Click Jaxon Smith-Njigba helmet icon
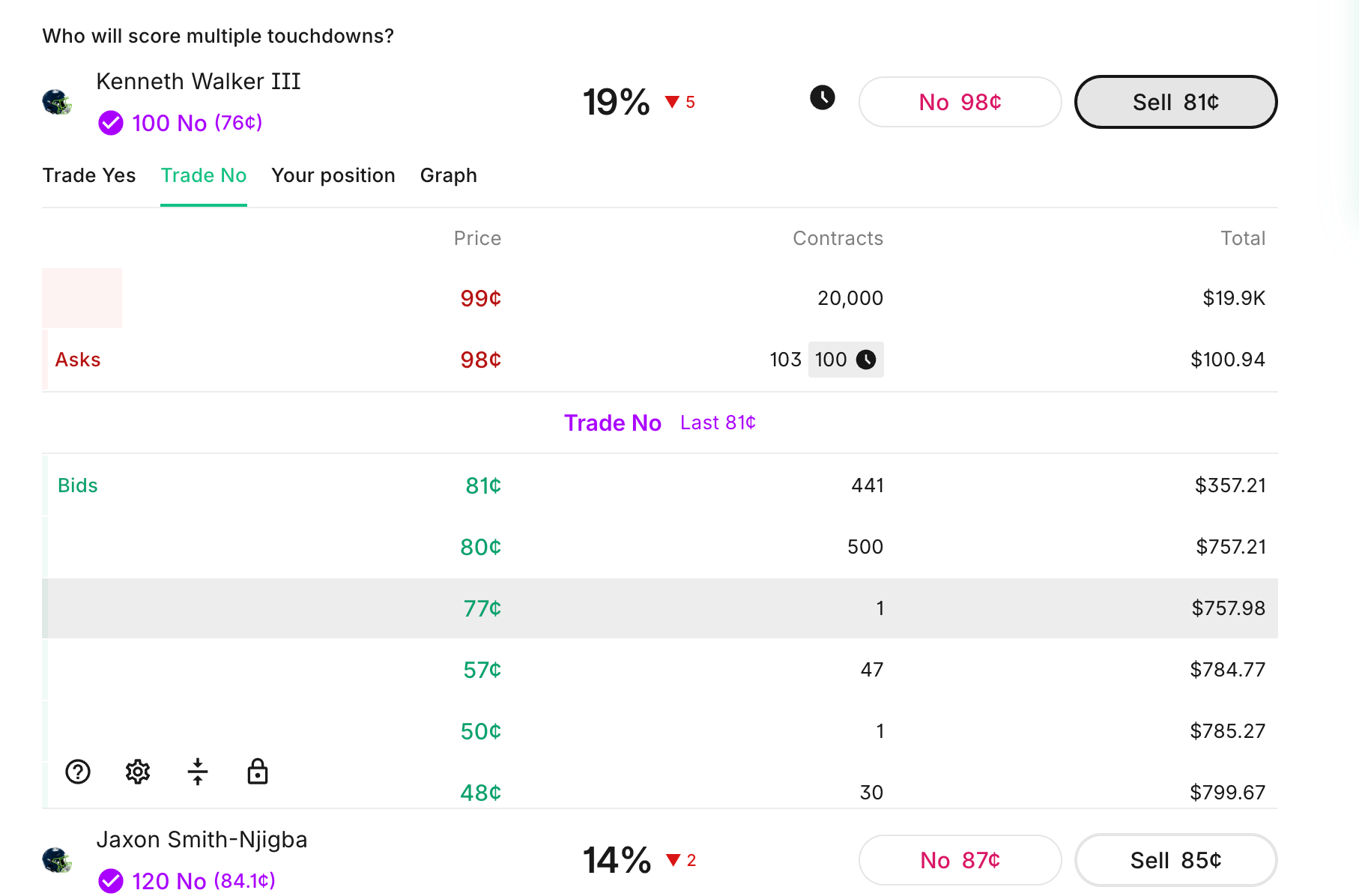The image size is (1359, 896). click(x=57, y=860)
